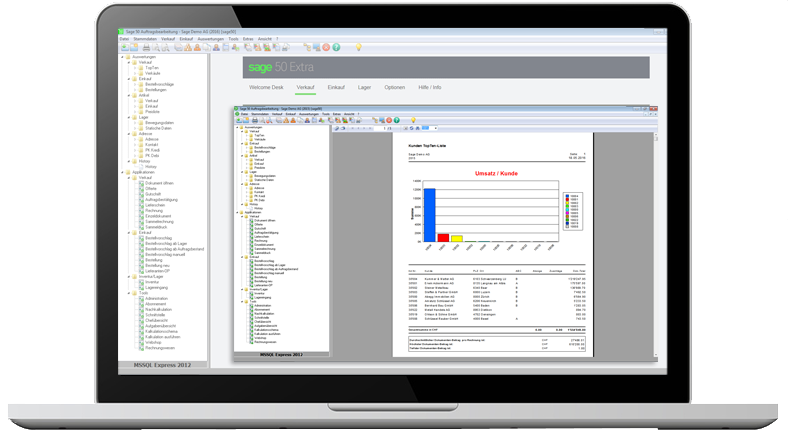Click the monitor icon in back window toolbar
Viewport: 788px width, 433px height.
pyautogui.click(x=317, y=47)
